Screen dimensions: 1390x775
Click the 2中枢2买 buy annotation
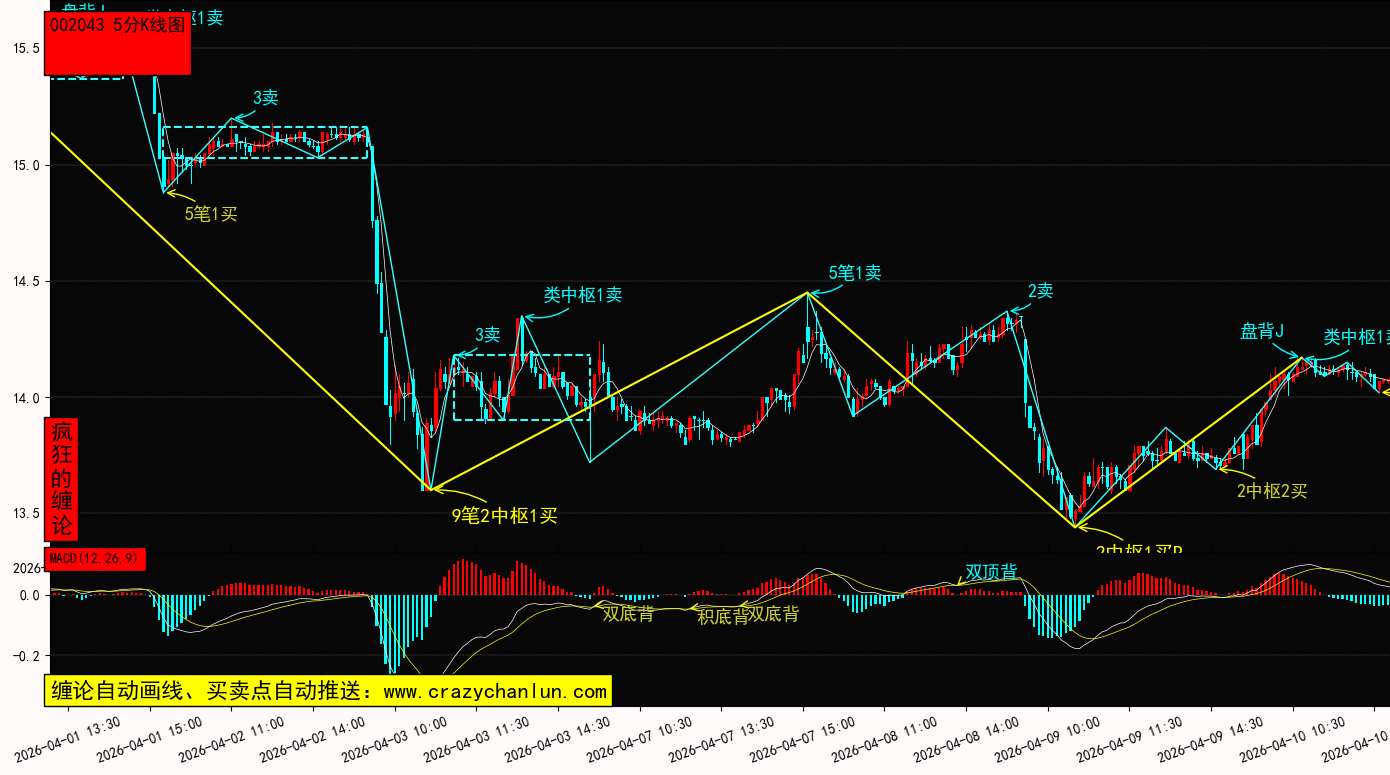[1272, 490]
